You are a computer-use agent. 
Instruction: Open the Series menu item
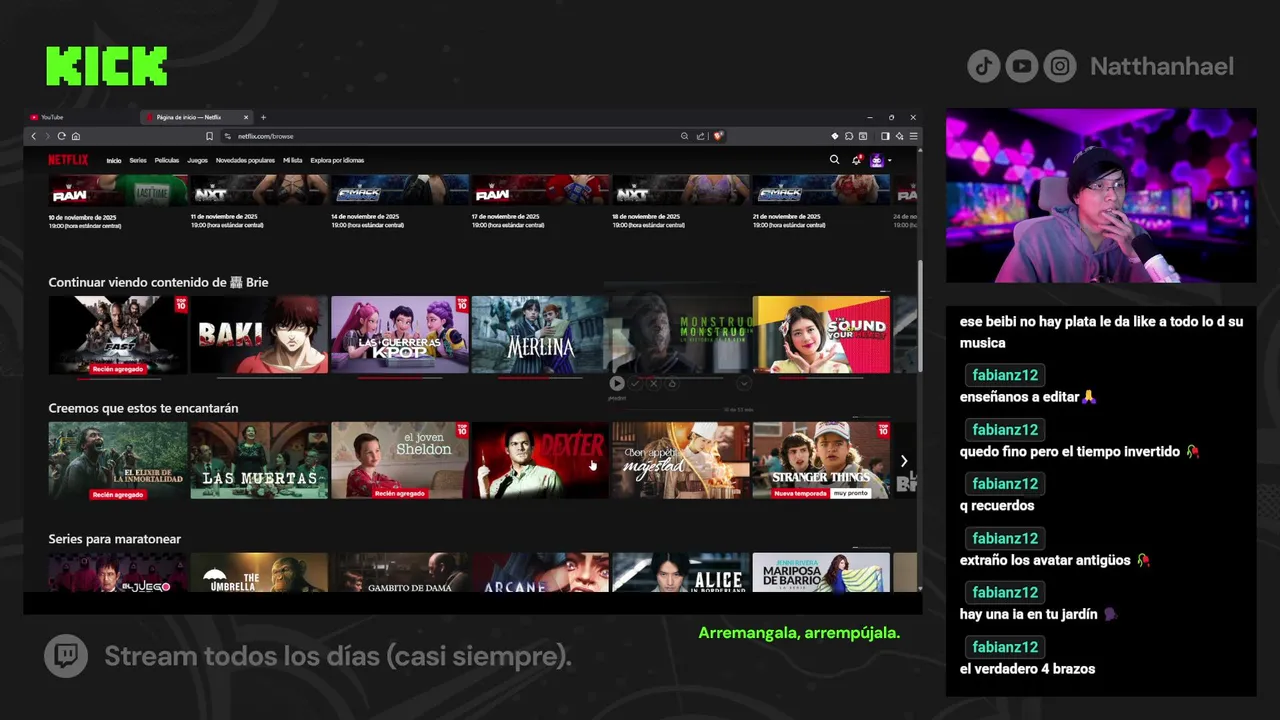click(x=138, y=160)
